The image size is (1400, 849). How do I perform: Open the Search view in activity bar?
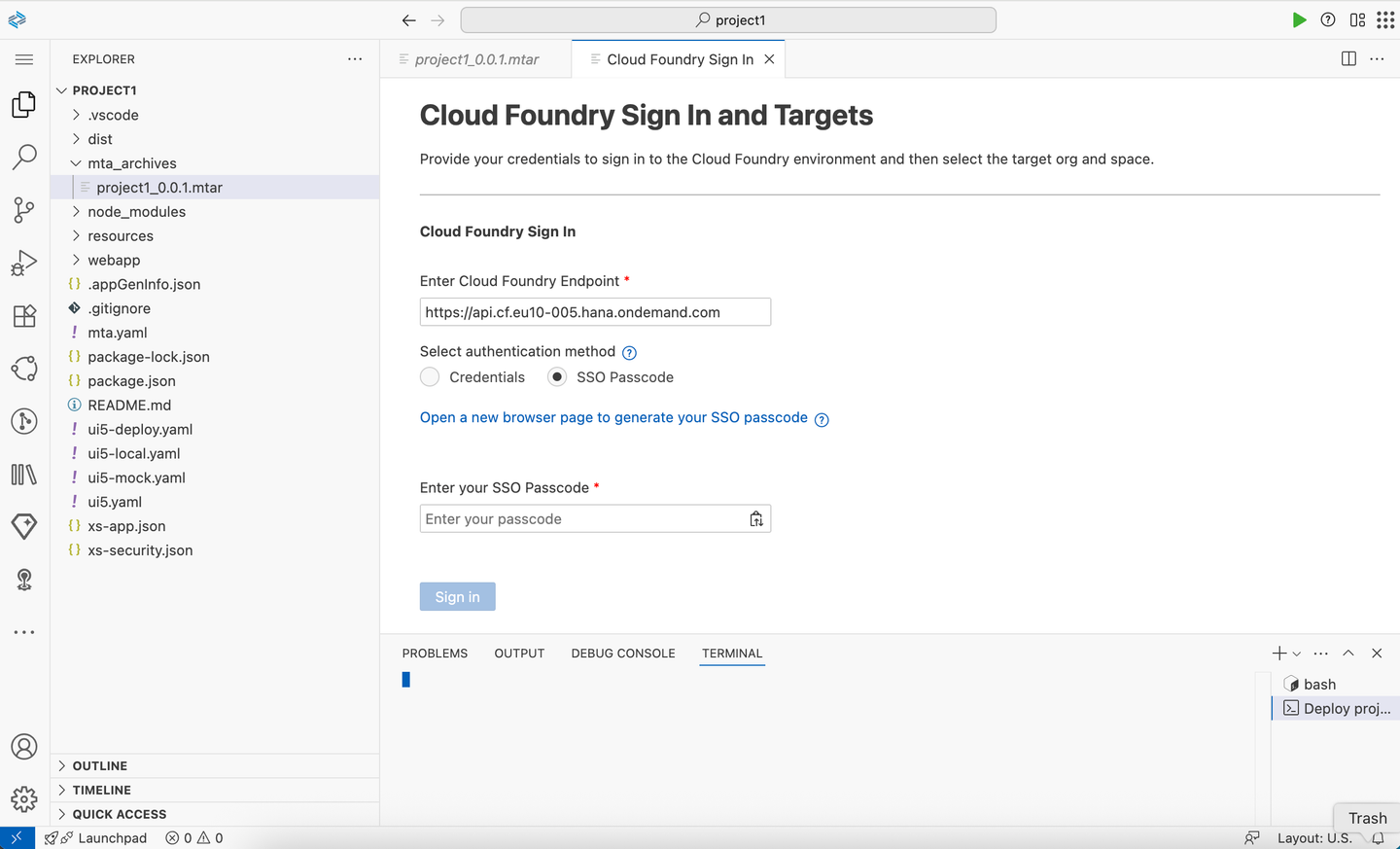point(24,158)
